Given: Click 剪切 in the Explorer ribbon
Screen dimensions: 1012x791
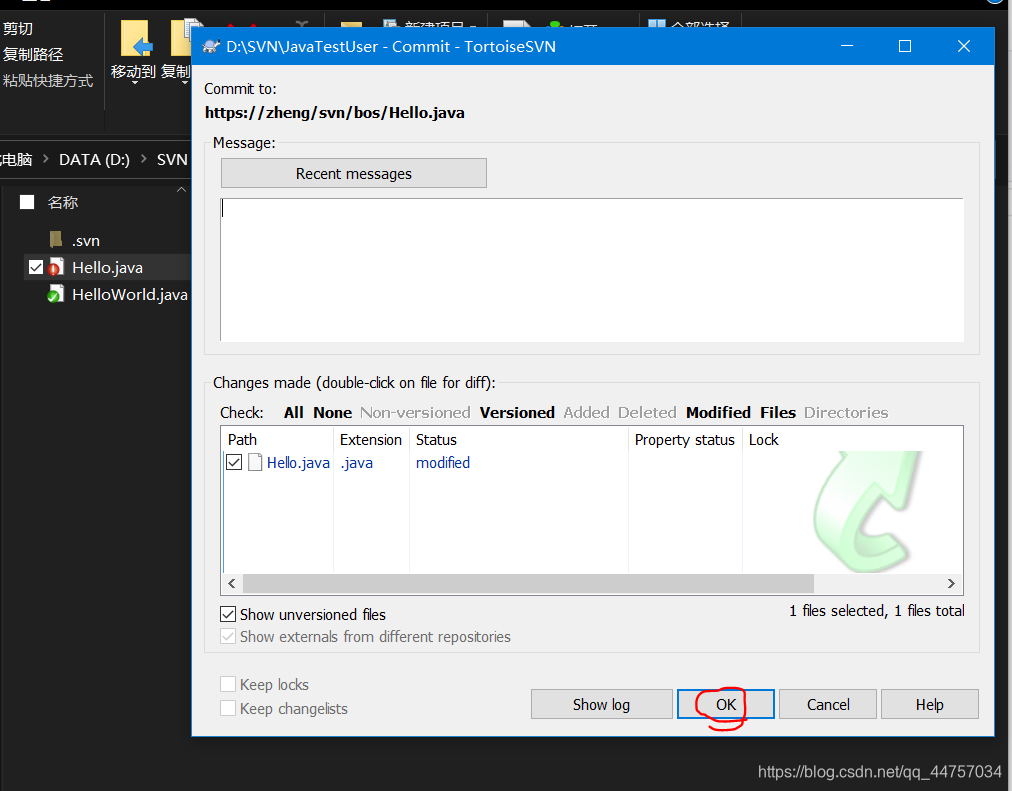Looking at the screenshot, I should point(17,28).
